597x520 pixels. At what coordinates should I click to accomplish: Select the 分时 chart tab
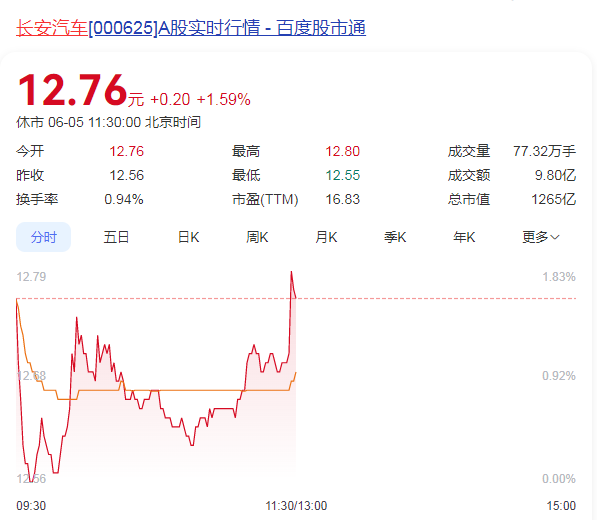point(43,237)
